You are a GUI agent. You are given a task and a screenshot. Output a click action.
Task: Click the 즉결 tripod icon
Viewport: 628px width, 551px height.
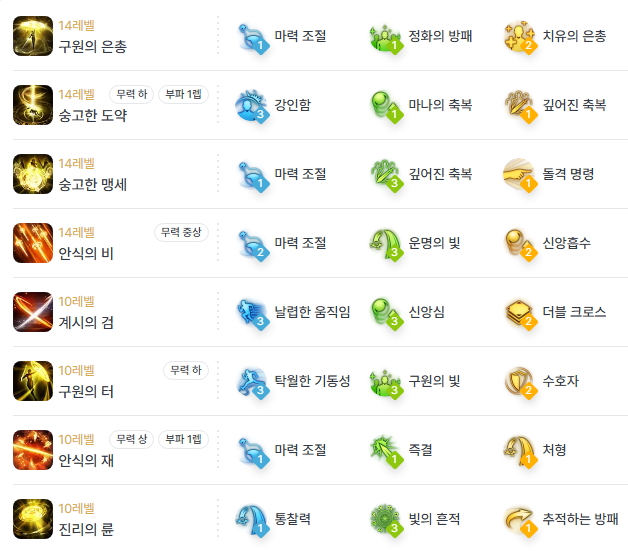coord(385,452)
